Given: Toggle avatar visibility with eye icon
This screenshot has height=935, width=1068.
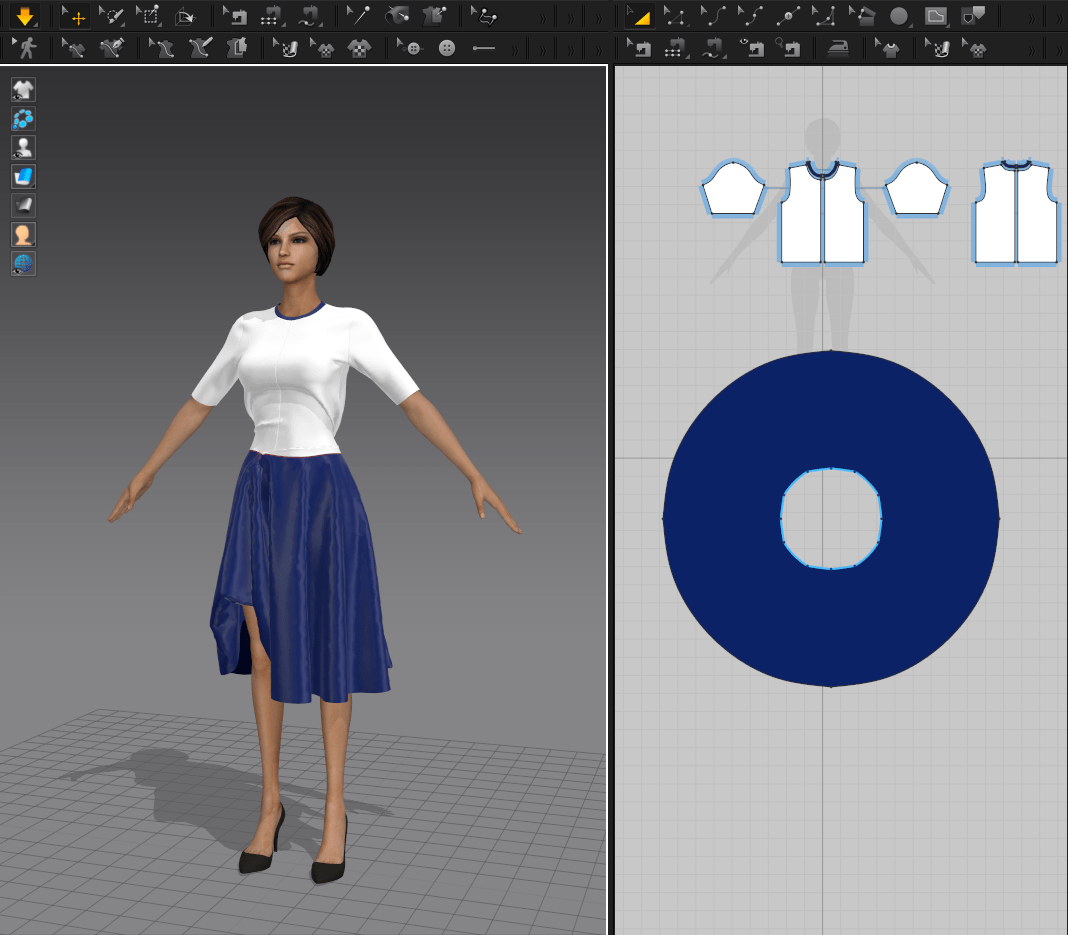Looking at the screenshot, I should (23, 148).
